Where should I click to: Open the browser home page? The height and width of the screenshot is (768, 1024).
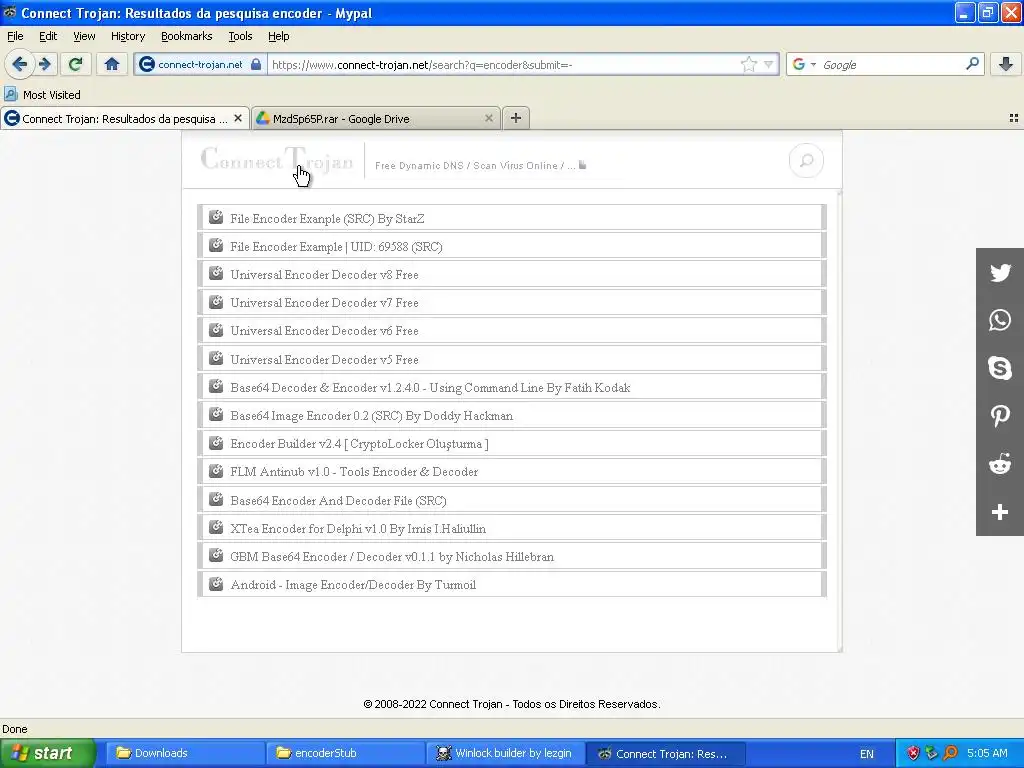click(112, 64)
